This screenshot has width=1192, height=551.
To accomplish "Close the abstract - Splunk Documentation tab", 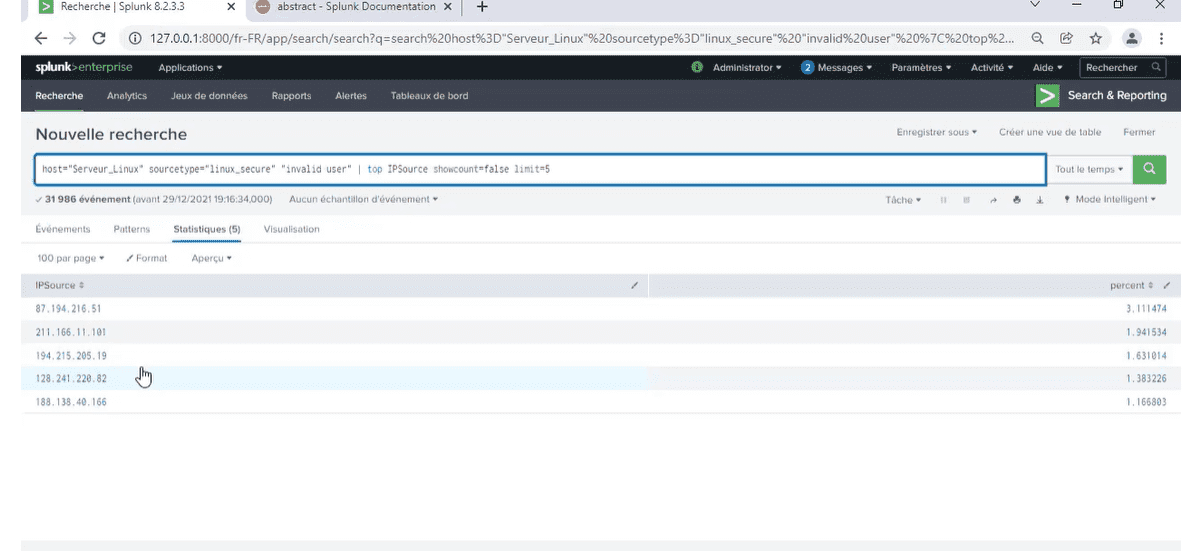I will click(449, 7).
